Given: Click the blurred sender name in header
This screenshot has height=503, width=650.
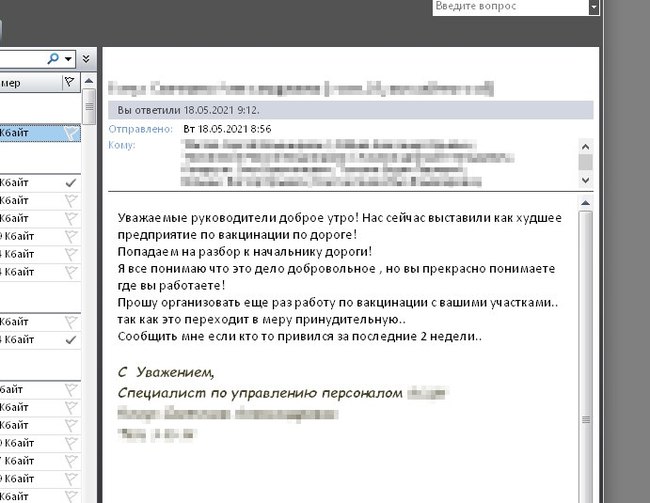Looking at the screenshot, I should coord(300,88).
